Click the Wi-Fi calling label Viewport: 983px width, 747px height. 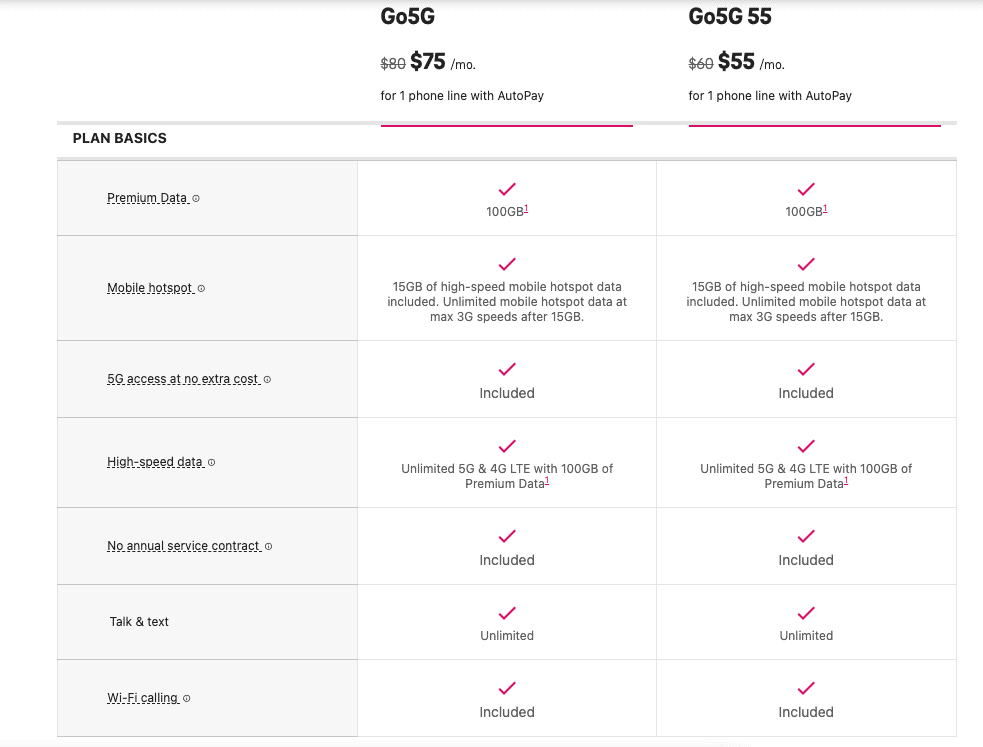[143, 699]
